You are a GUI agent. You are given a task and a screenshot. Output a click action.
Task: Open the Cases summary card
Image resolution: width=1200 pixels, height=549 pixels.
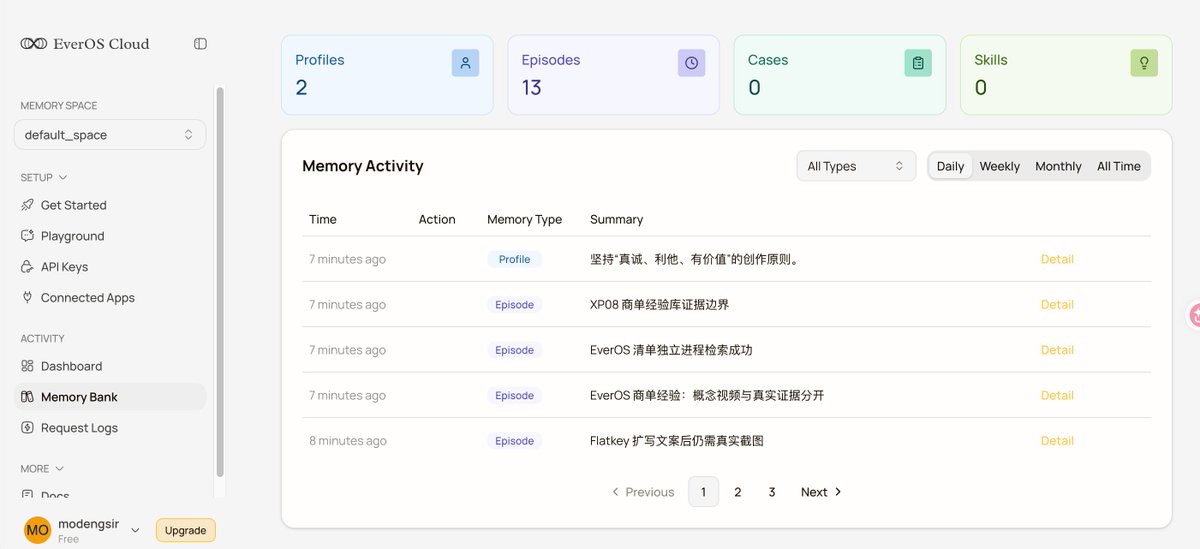point(840,75)
